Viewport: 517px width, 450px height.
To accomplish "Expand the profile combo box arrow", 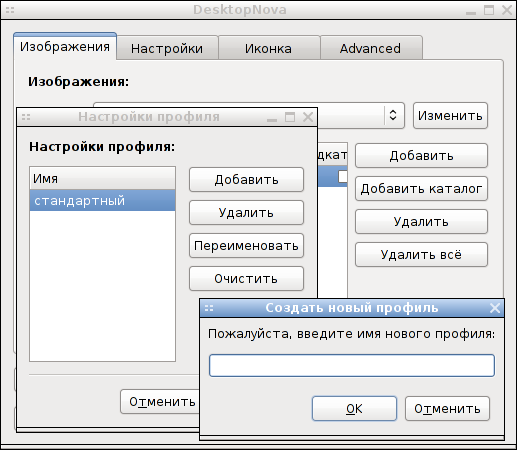I will 393,115.
